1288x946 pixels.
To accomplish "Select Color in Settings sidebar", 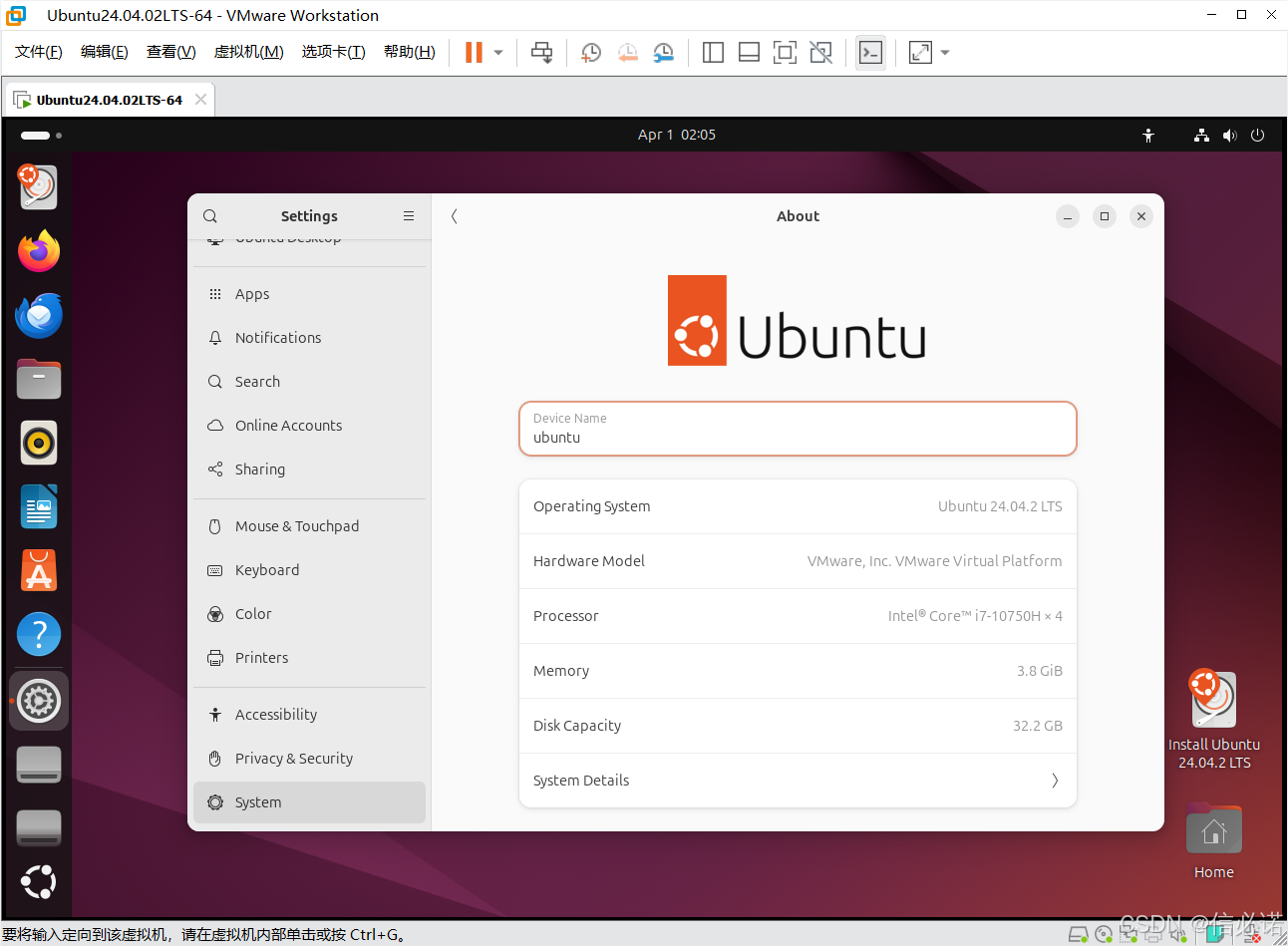I will tap(310, 614).
